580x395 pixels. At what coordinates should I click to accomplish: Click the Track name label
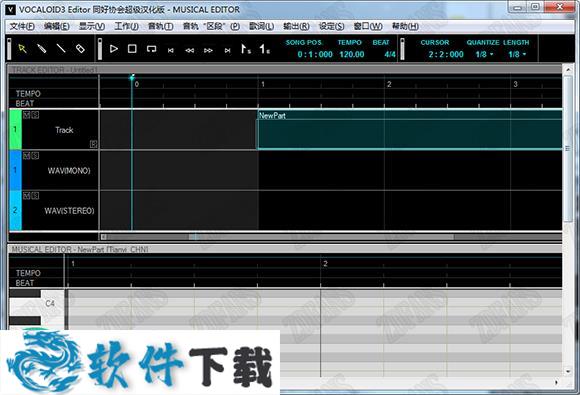(x=64, y=130)
